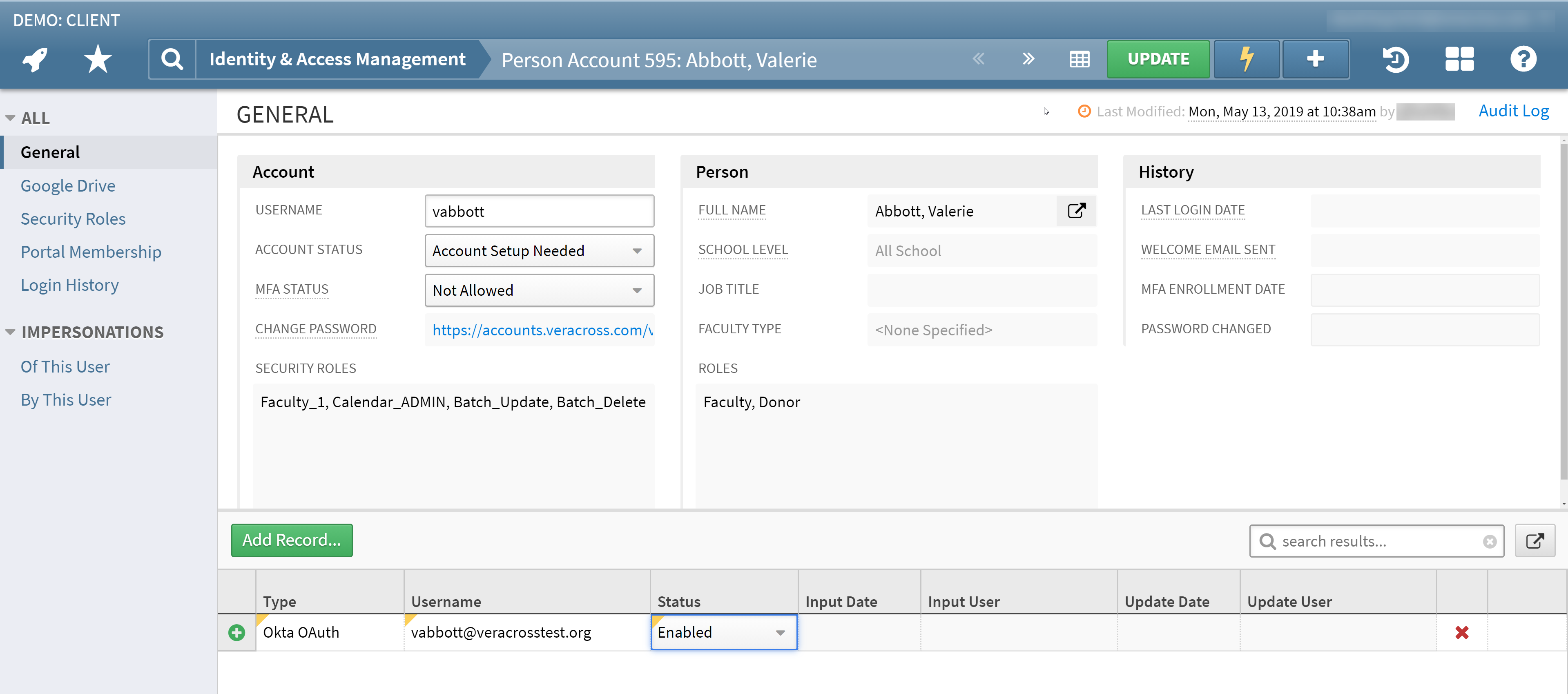Click the grid table view icon near UPDATE
Screen dimensions: 1568x694
pos(1079,58)
